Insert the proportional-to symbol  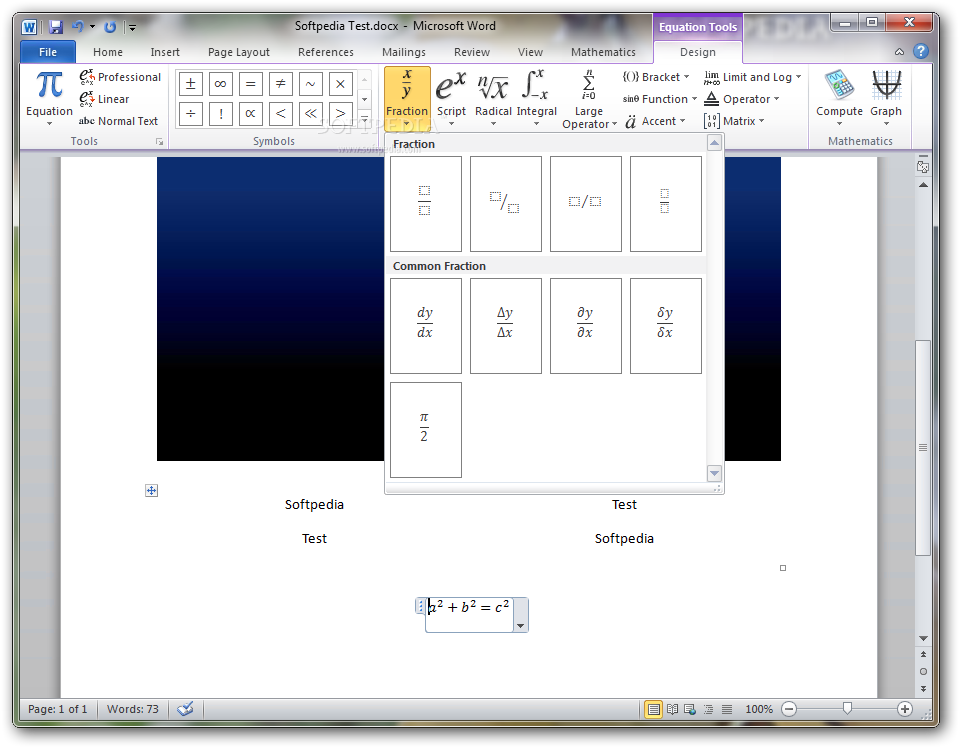(x=250, y=114)
